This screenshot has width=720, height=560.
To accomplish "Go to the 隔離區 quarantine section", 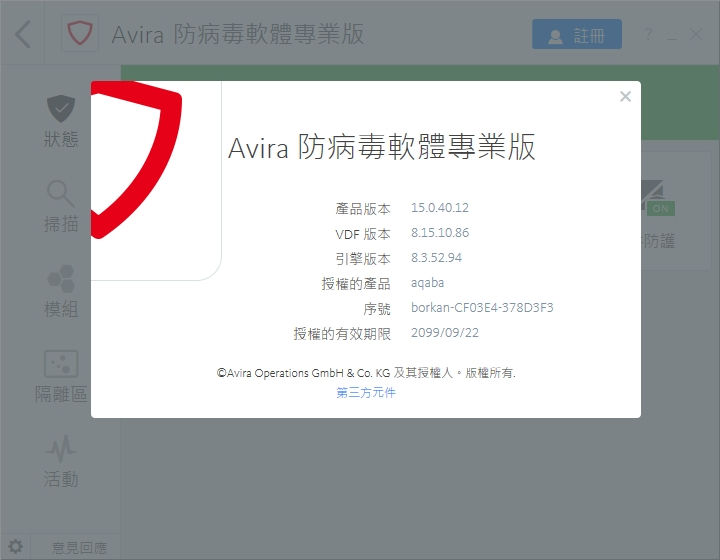I will coord(60,377).
